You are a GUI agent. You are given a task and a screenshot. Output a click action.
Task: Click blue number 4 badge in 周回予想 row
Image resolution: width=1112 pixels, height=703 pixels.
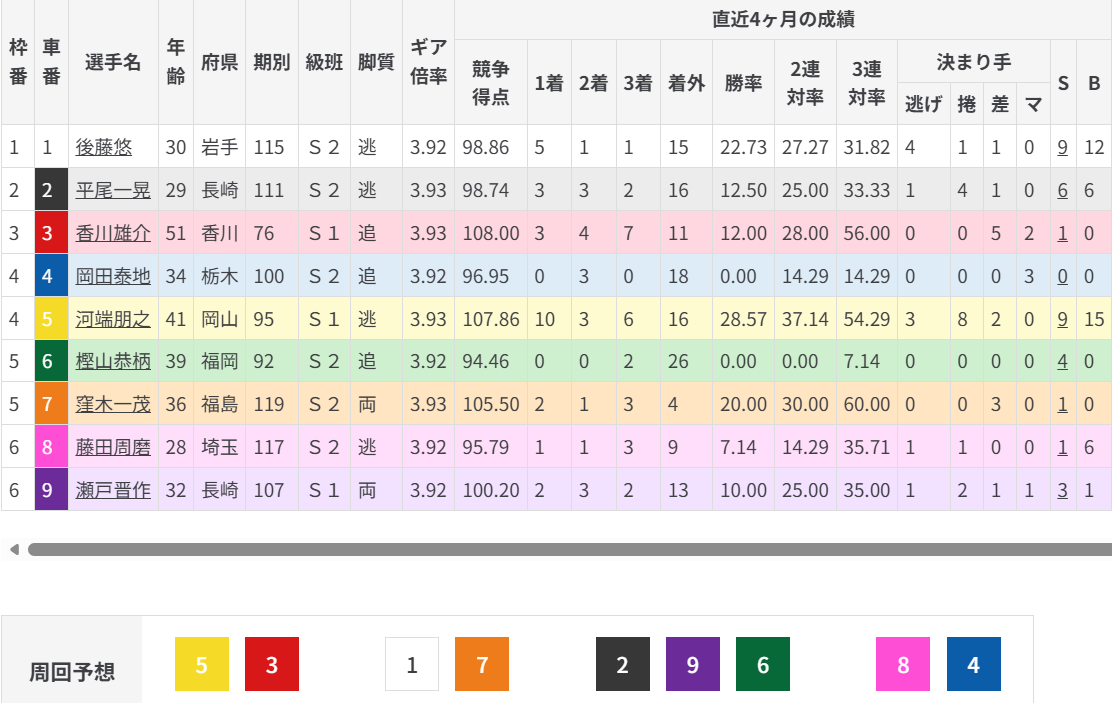pos(974,664)
